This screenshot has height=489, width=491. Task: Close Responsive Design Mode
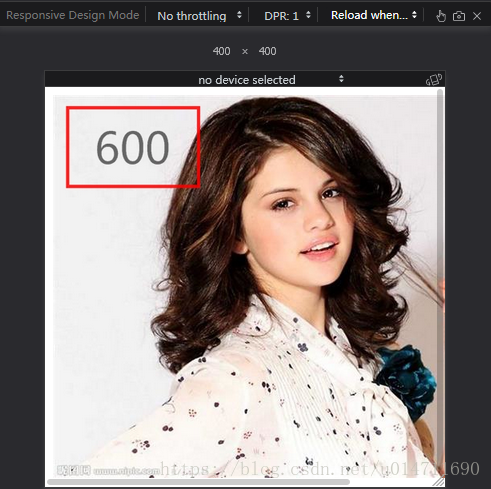point(477,16)
